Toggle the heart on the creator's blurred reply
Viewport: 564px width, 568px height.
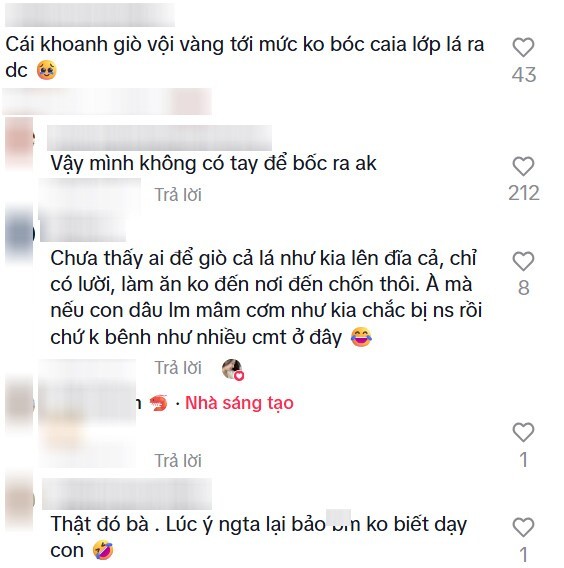pos(523,432)
